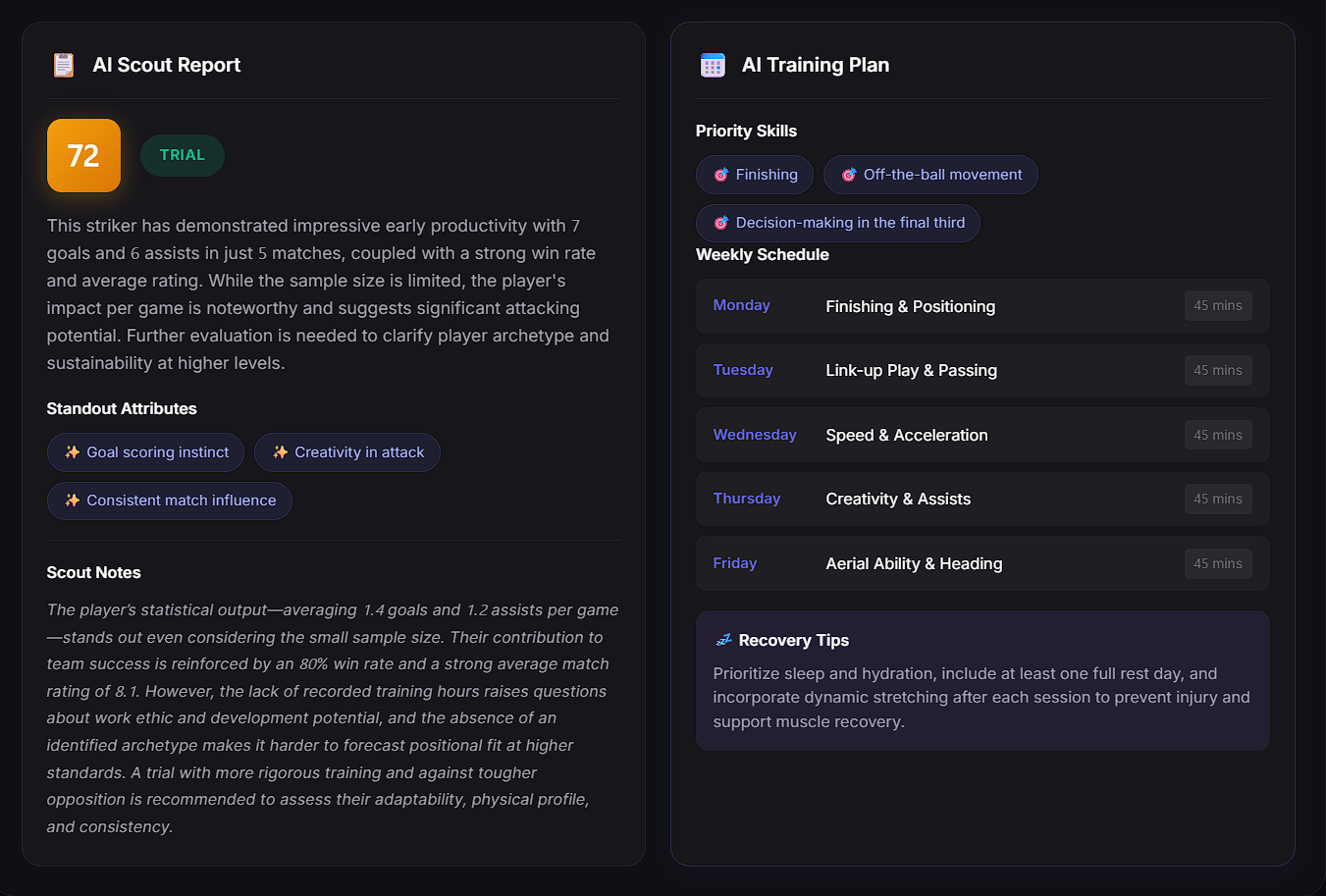Click the target icon beside Off-the-ball movement

[x=849, y=175]
